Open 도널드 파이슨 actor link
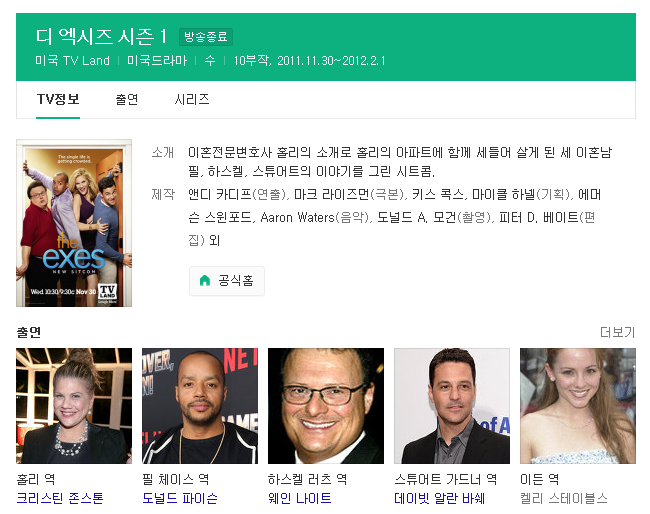The width and height of the screenshot is (650, 514). pyautogui.click(x=179, y=498)
